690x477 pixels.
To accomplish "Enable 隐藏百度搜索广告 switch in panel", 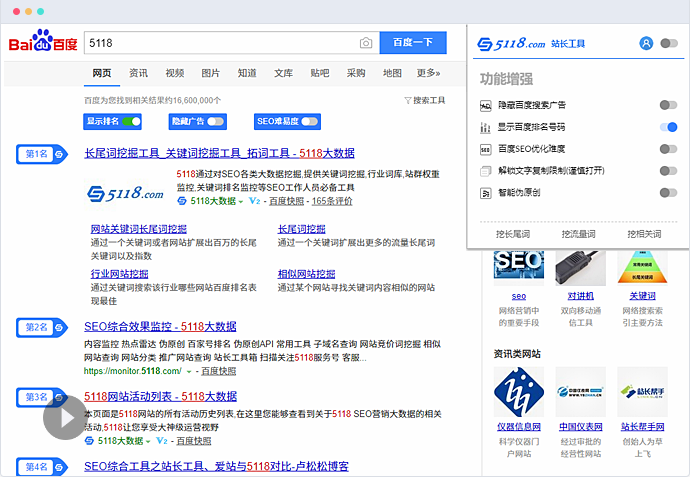I will [668, 105].
